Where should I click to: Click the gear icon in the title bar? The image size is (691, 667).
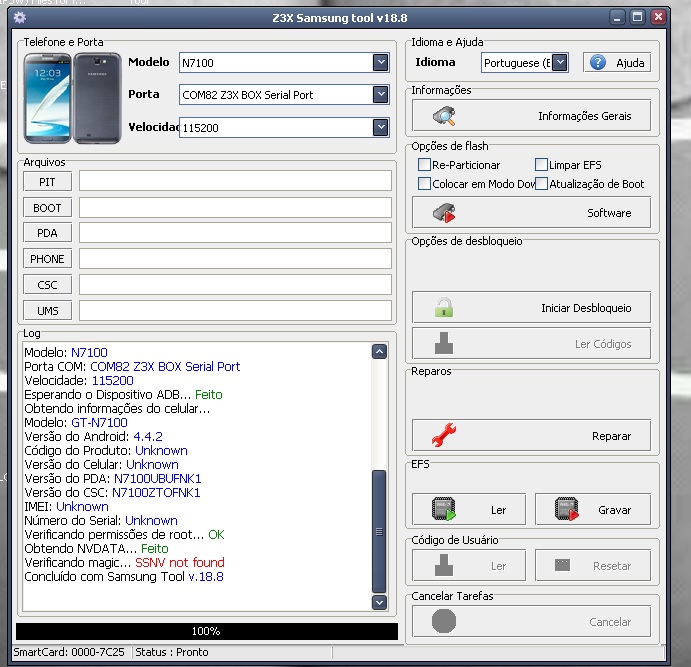pyautogui.click(x=20, y=18)
